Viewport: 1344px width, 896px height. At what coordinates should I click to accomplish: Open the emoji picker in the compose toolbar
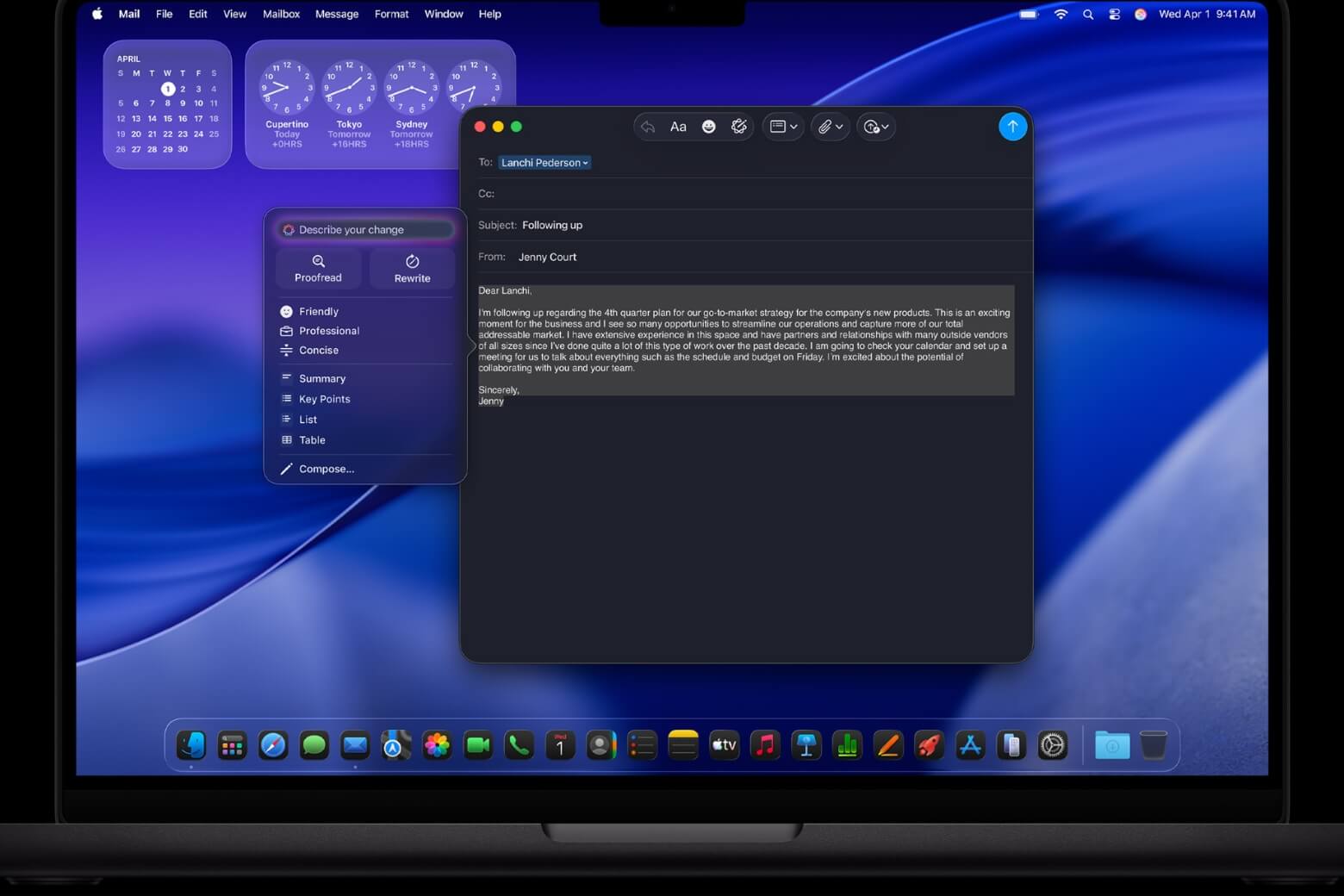708,127
